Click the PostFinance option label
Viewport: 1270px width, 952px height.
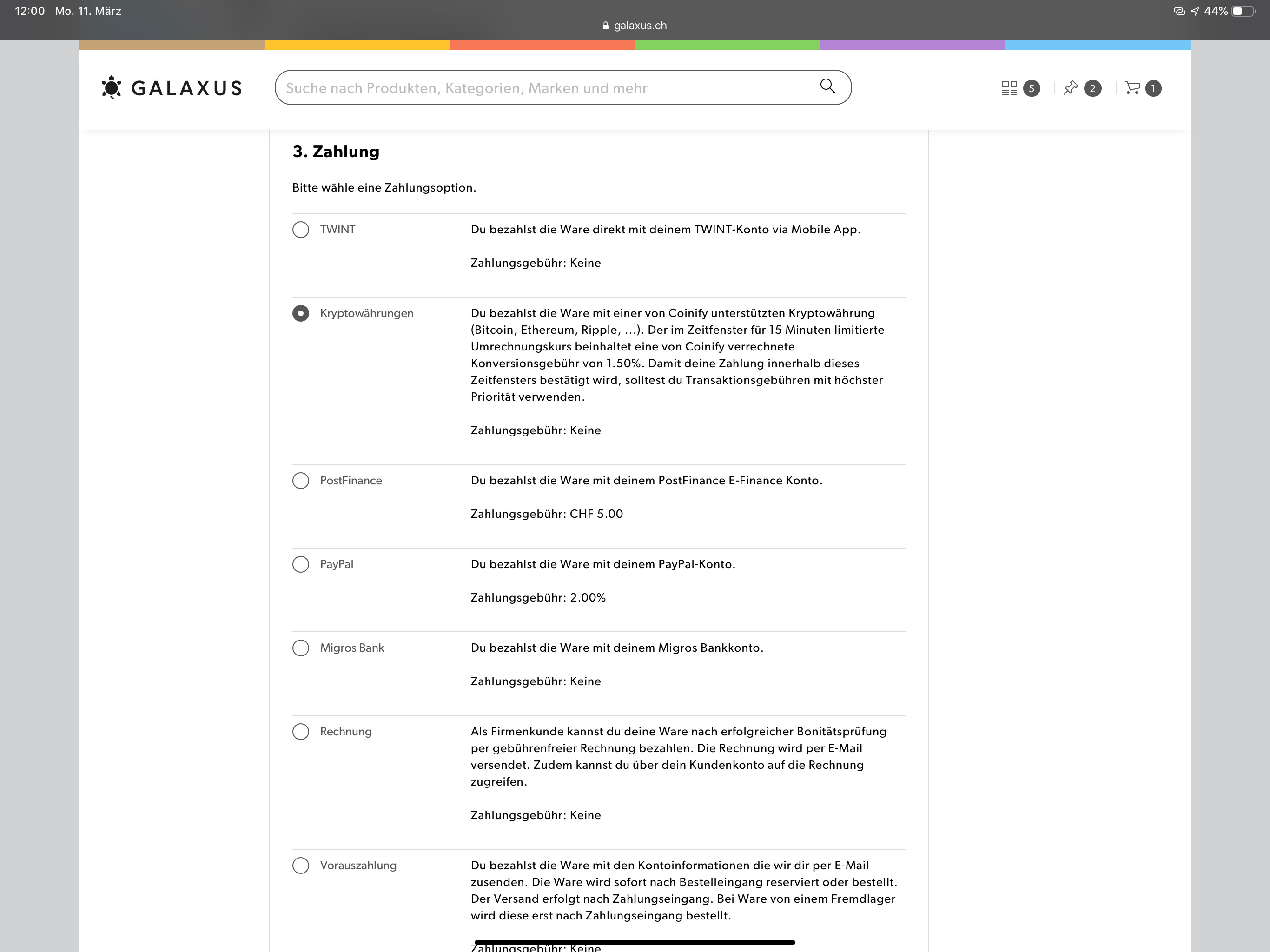pyautogui.click(x=351, y=481)
